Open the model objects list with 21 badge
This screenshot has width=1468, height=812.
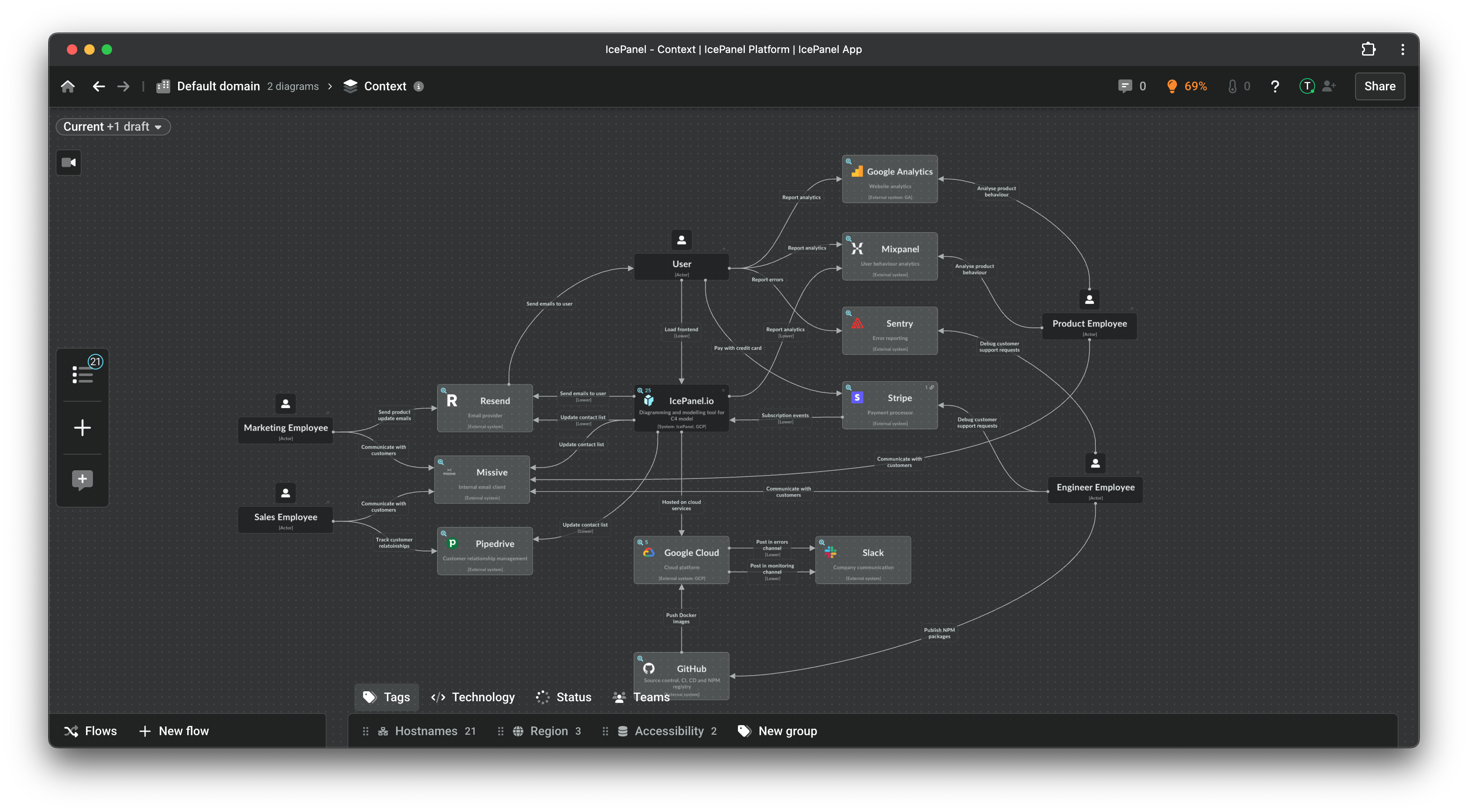[83, 373]
